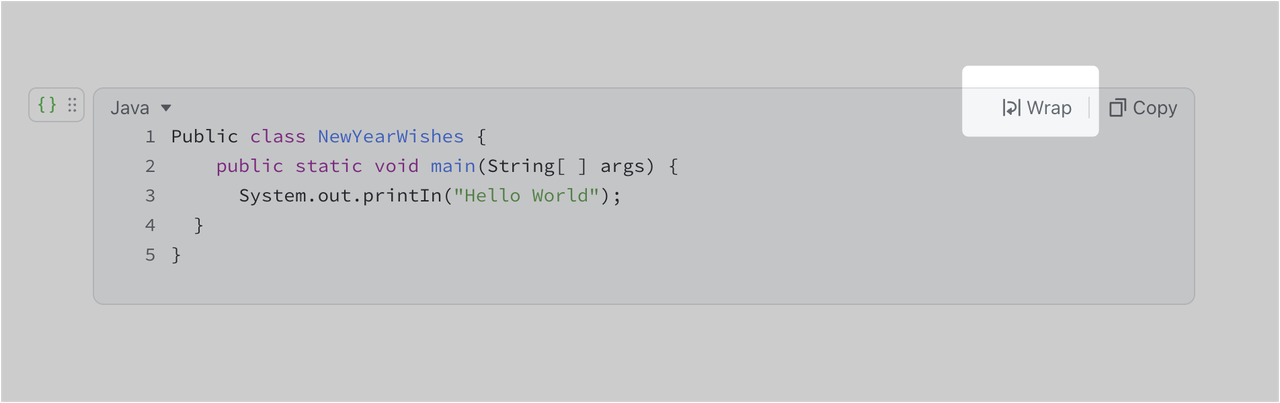Click the six-dot drag handle icon
Screen dimensions: 1280x403
(72, 104)
